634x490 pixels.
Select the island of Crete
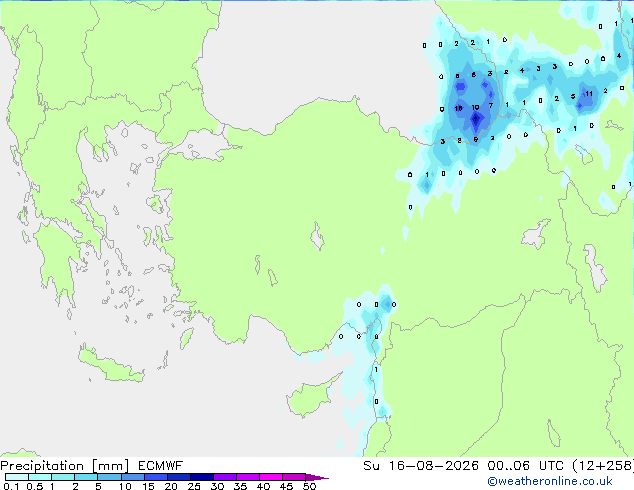pyautogui.click(x=111, y=365)
